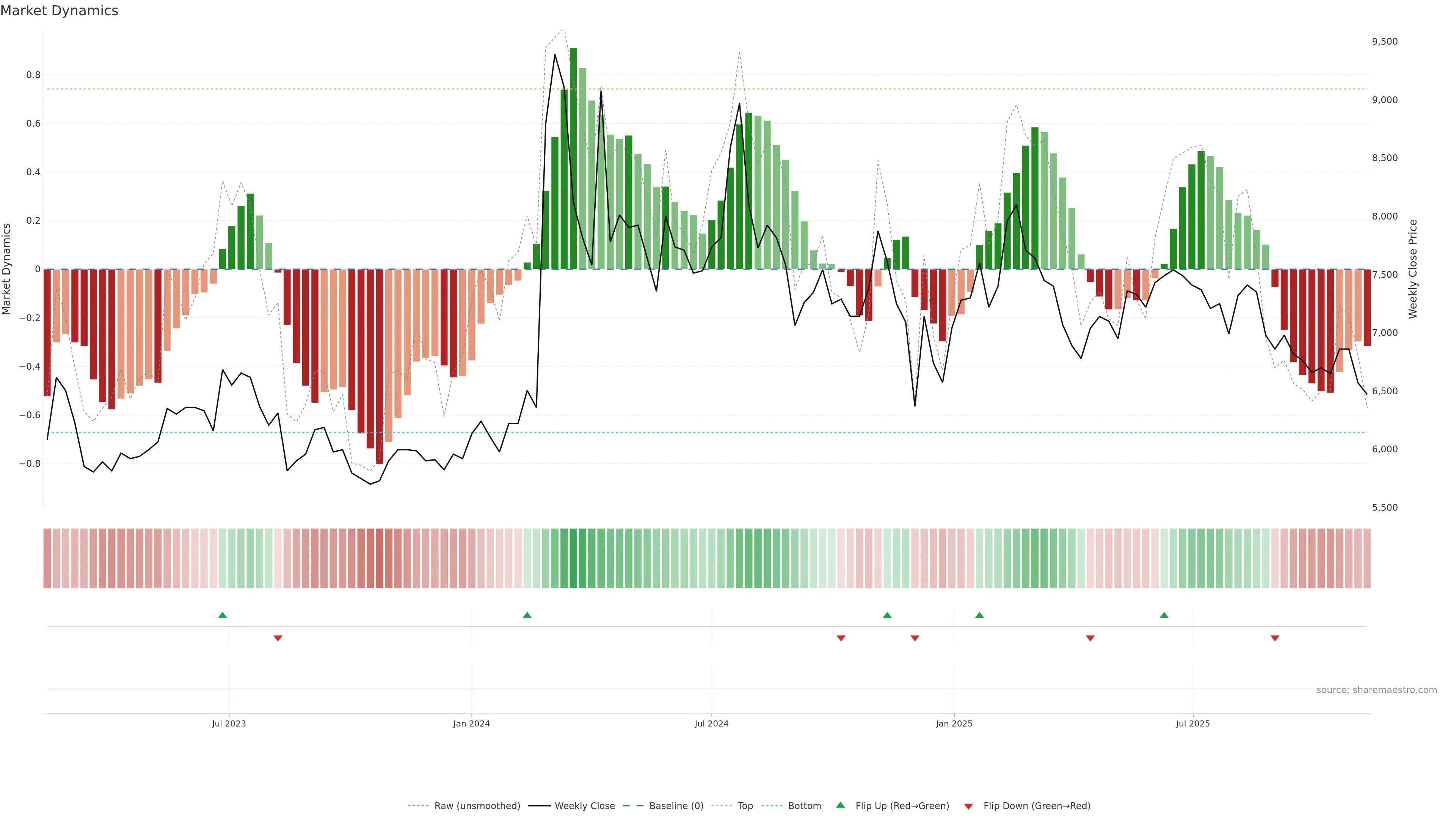
Task: Click the green flip-up triangle near Jul 2023
Action: click(223, 615)
